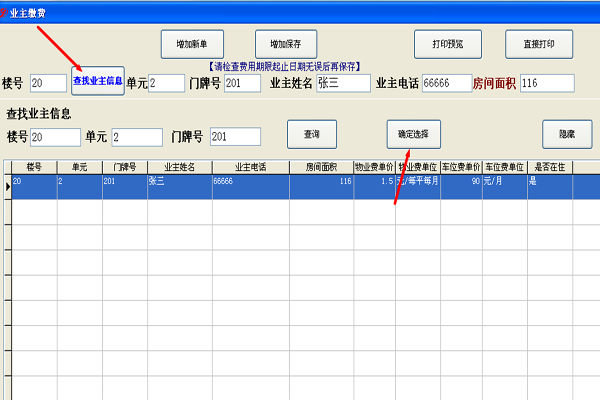
Task: Click the 业主电话 column header
Action: coord(251,167)
